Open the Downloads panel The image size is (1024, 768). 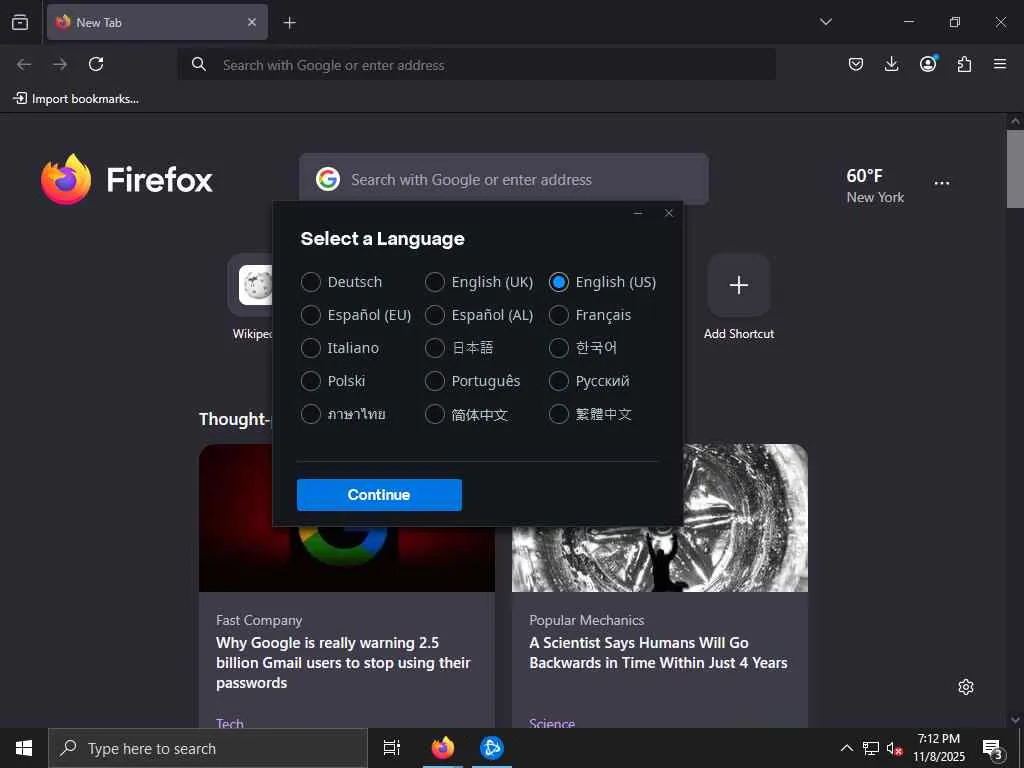click(x=891, y=64)
